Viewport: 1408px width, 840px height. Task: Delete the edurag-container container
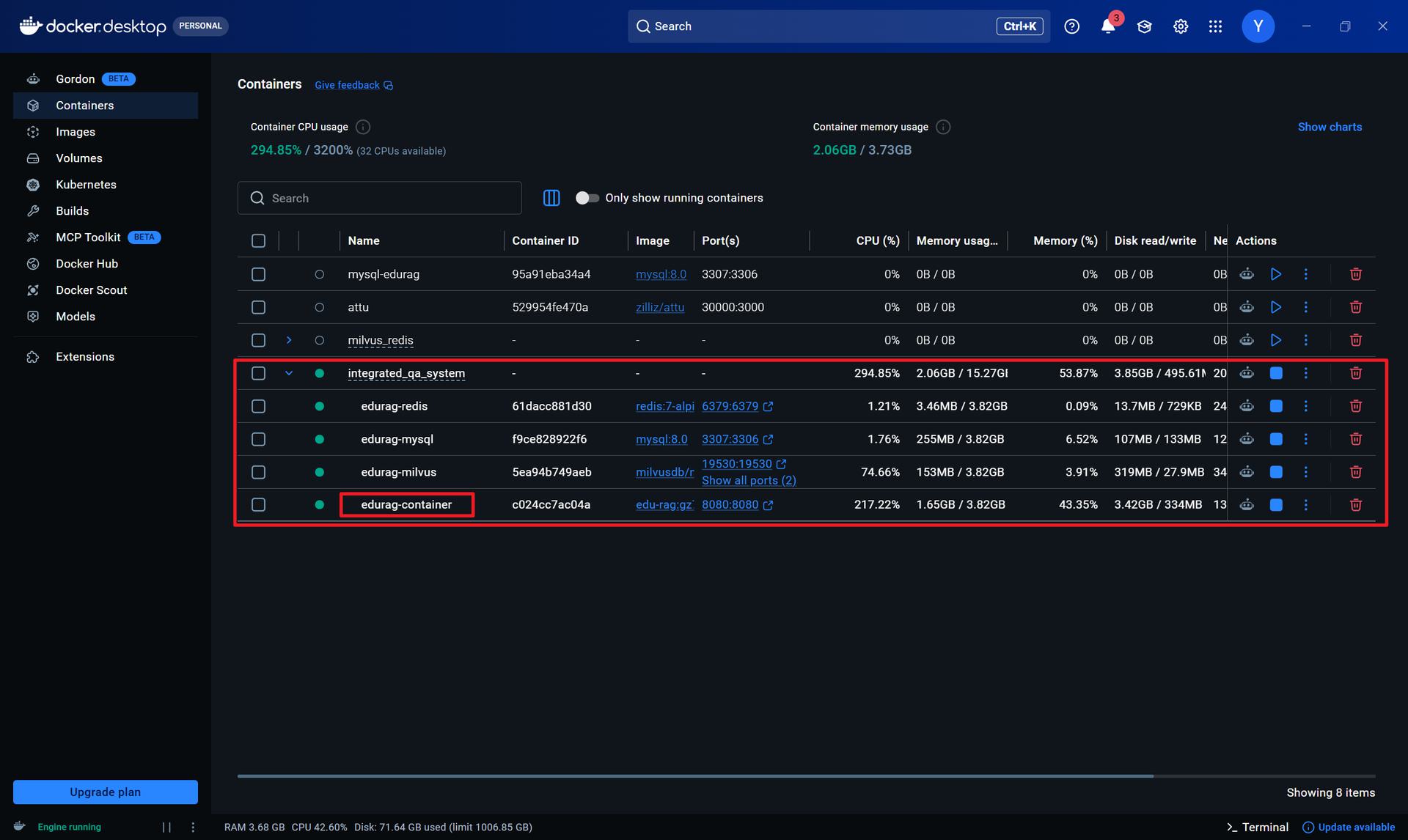[1356, 505]
